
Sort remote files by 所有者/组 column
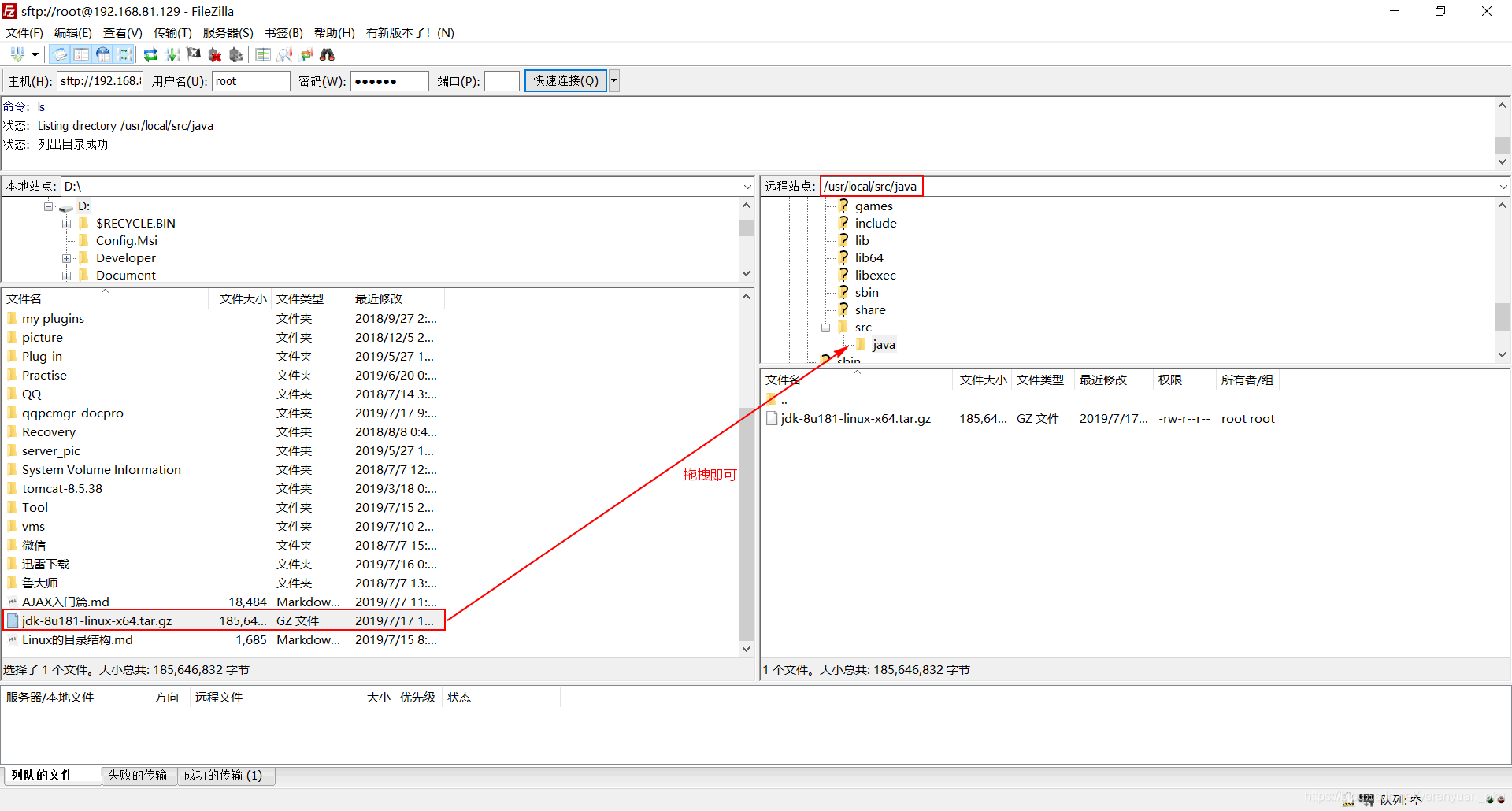coord(1247,380)
